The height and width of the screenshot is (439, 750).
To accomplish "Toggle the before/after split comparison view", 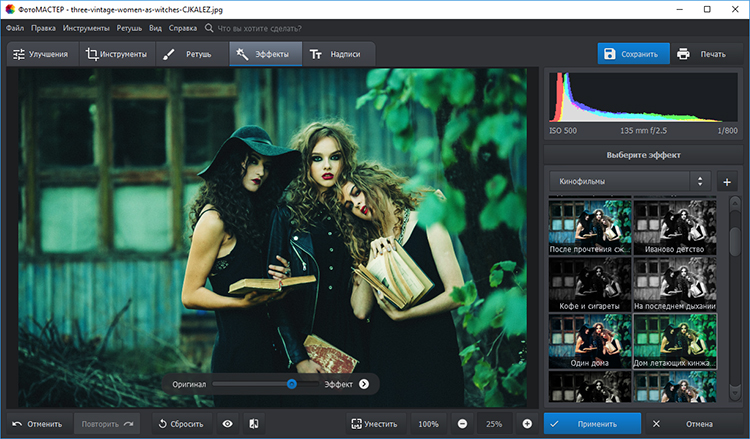I will [254, 424].
